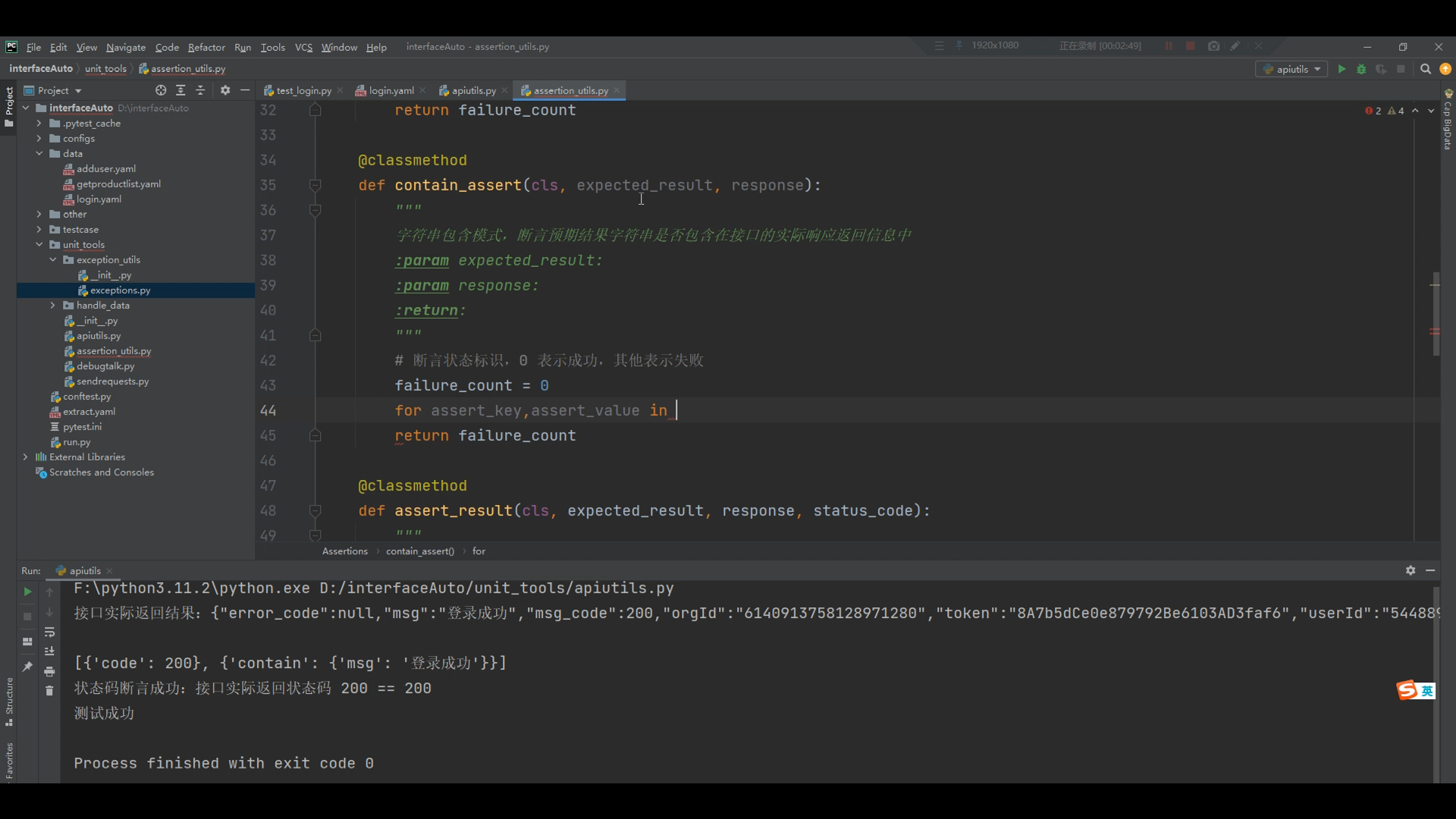
Task: Open Search Everywhere magnifier icon
Action: click(x=1426, y=69)
